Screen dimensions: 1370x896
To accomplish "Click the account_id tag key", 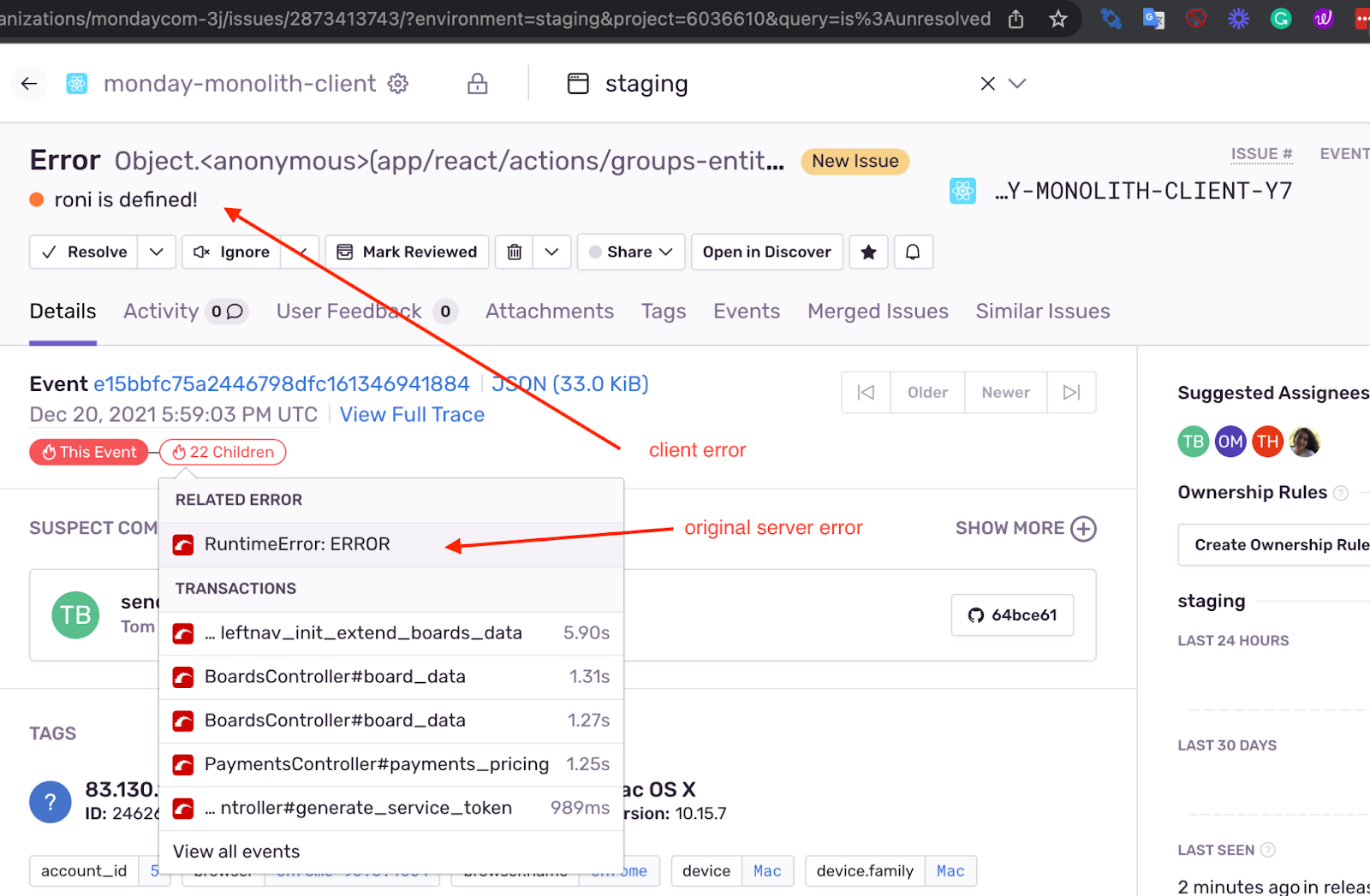I will pyautogui.click(x=84, y=871).
